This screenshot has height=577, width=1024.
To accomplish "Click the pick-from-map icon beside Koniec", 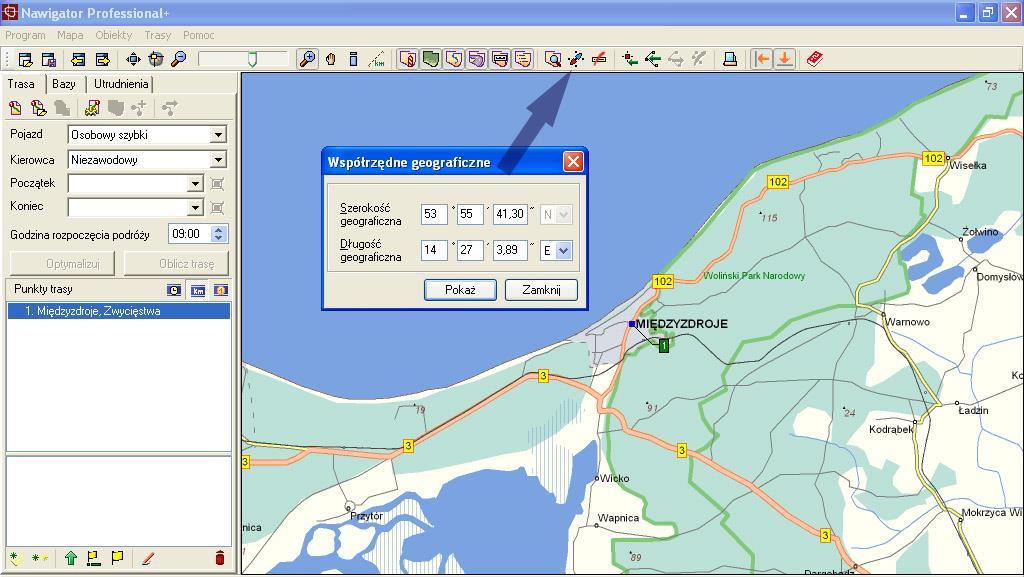I will point(217,208).
